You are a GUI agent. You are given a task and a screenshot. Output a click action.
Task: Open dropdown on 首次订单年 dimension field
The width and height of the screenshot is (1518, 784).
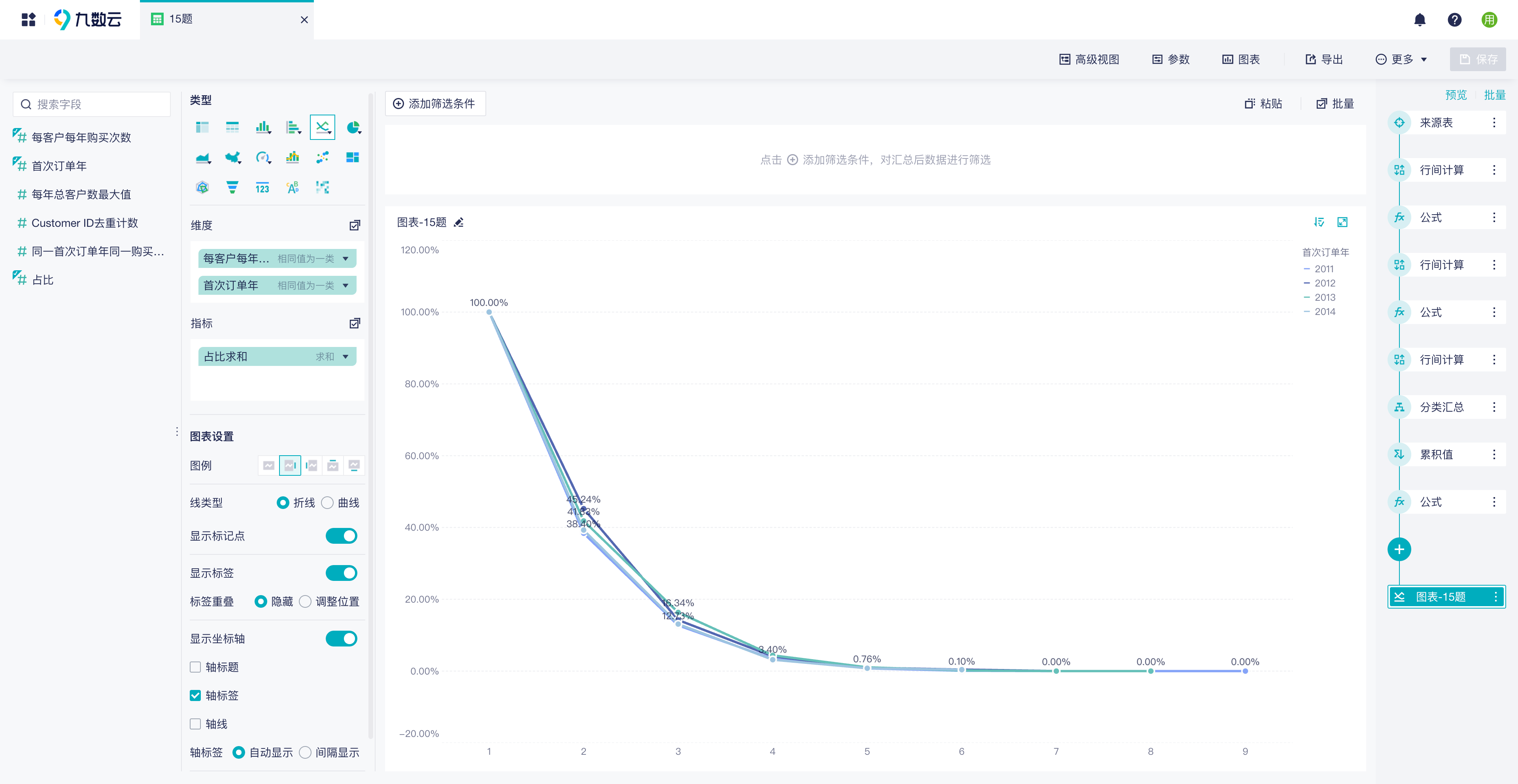[346, 286]
